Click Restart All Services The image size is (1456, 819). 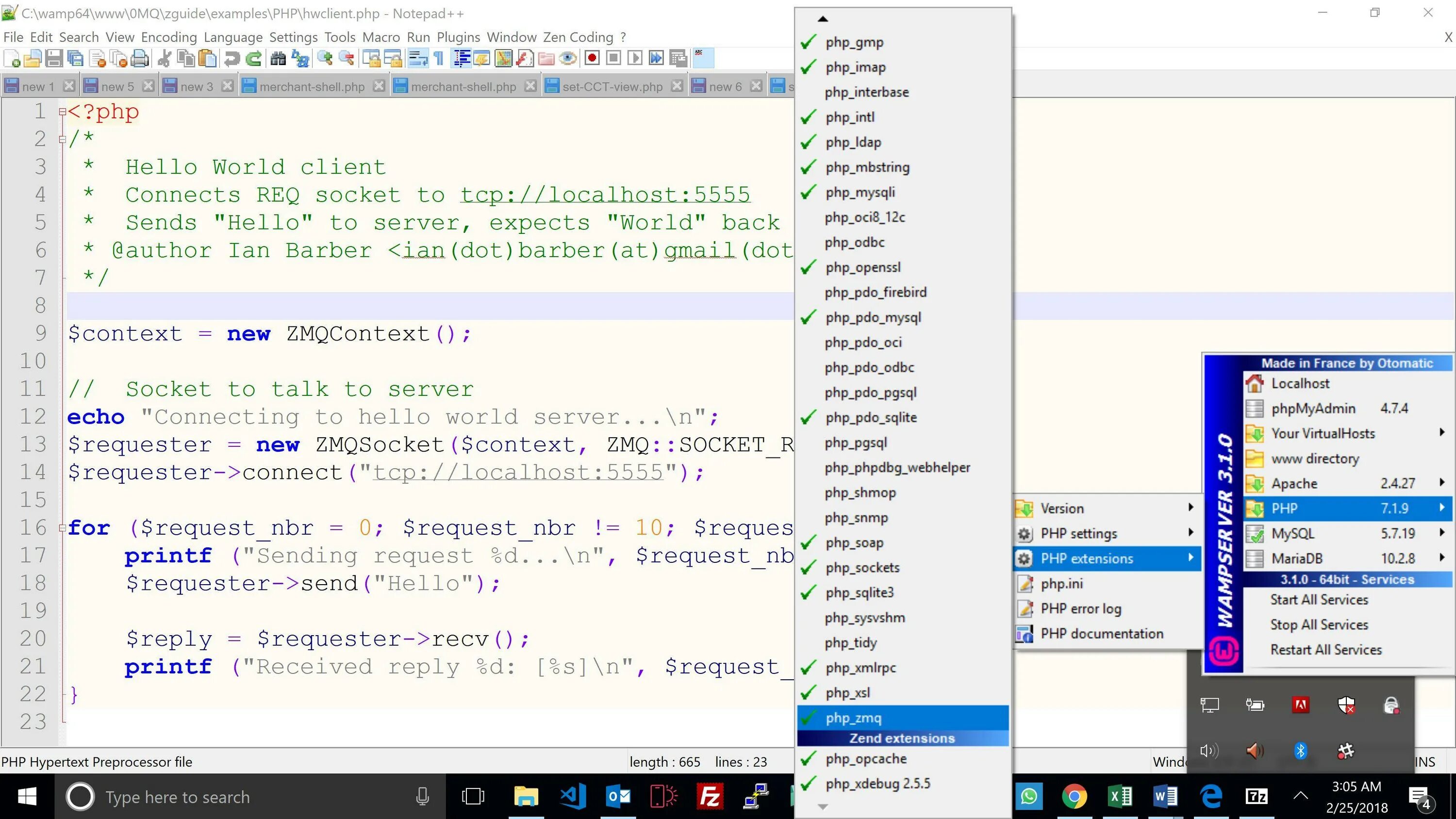point(1325,650)
